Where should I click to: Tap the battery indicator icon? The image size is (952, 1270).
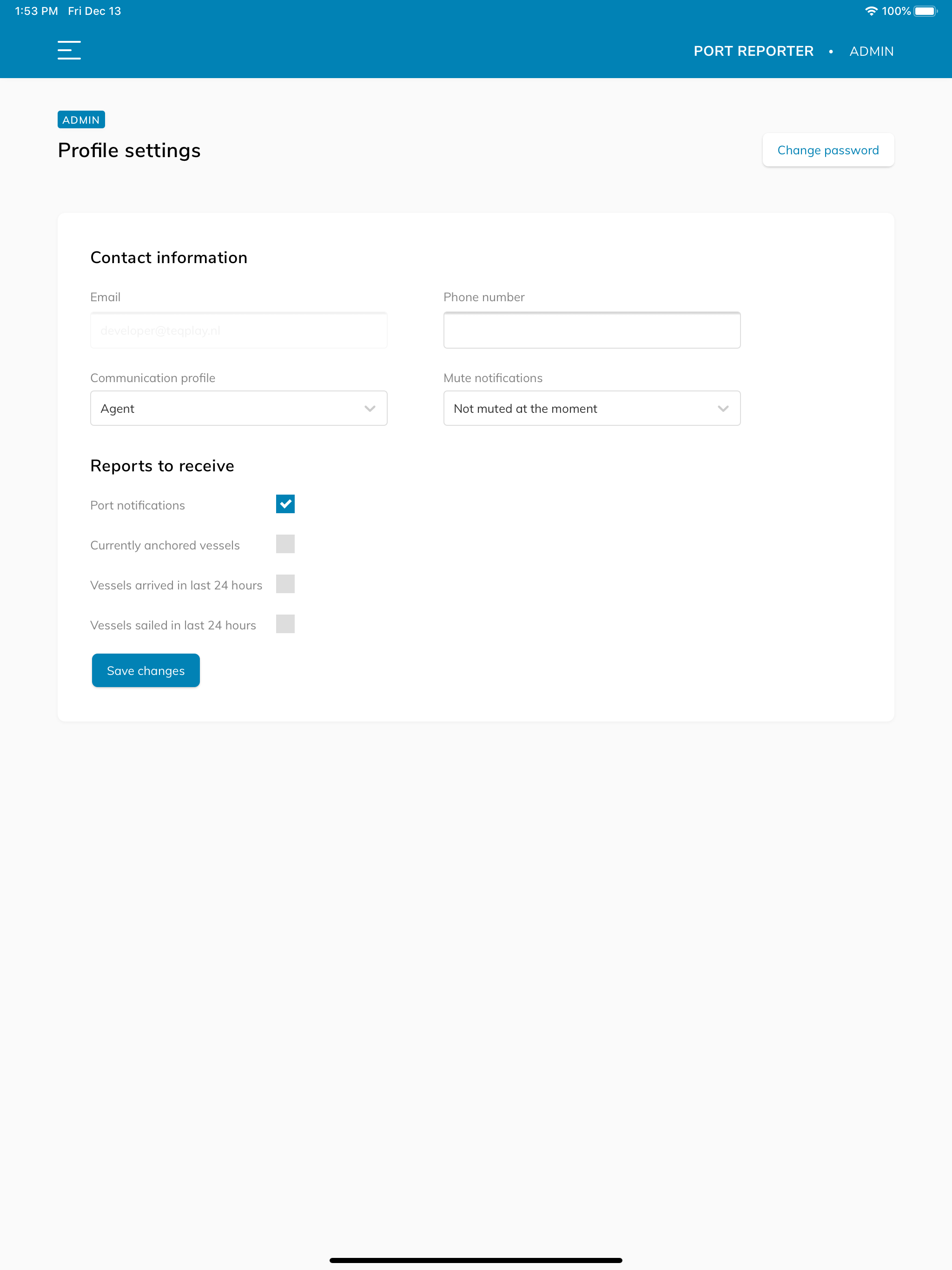click(x=926, y=11)
